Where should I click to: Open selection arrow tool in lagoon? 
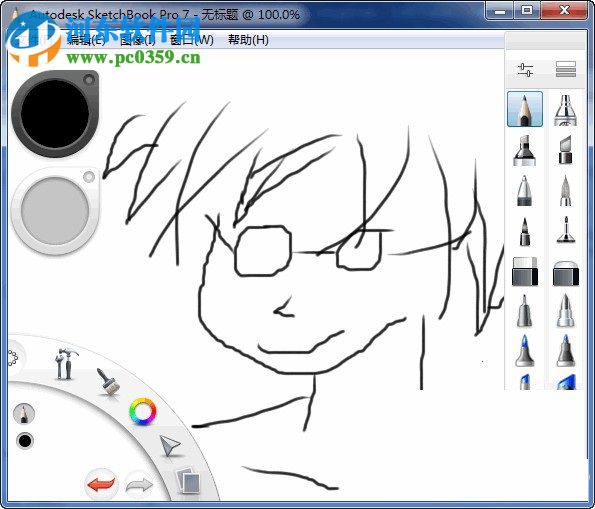pos(169,446)
